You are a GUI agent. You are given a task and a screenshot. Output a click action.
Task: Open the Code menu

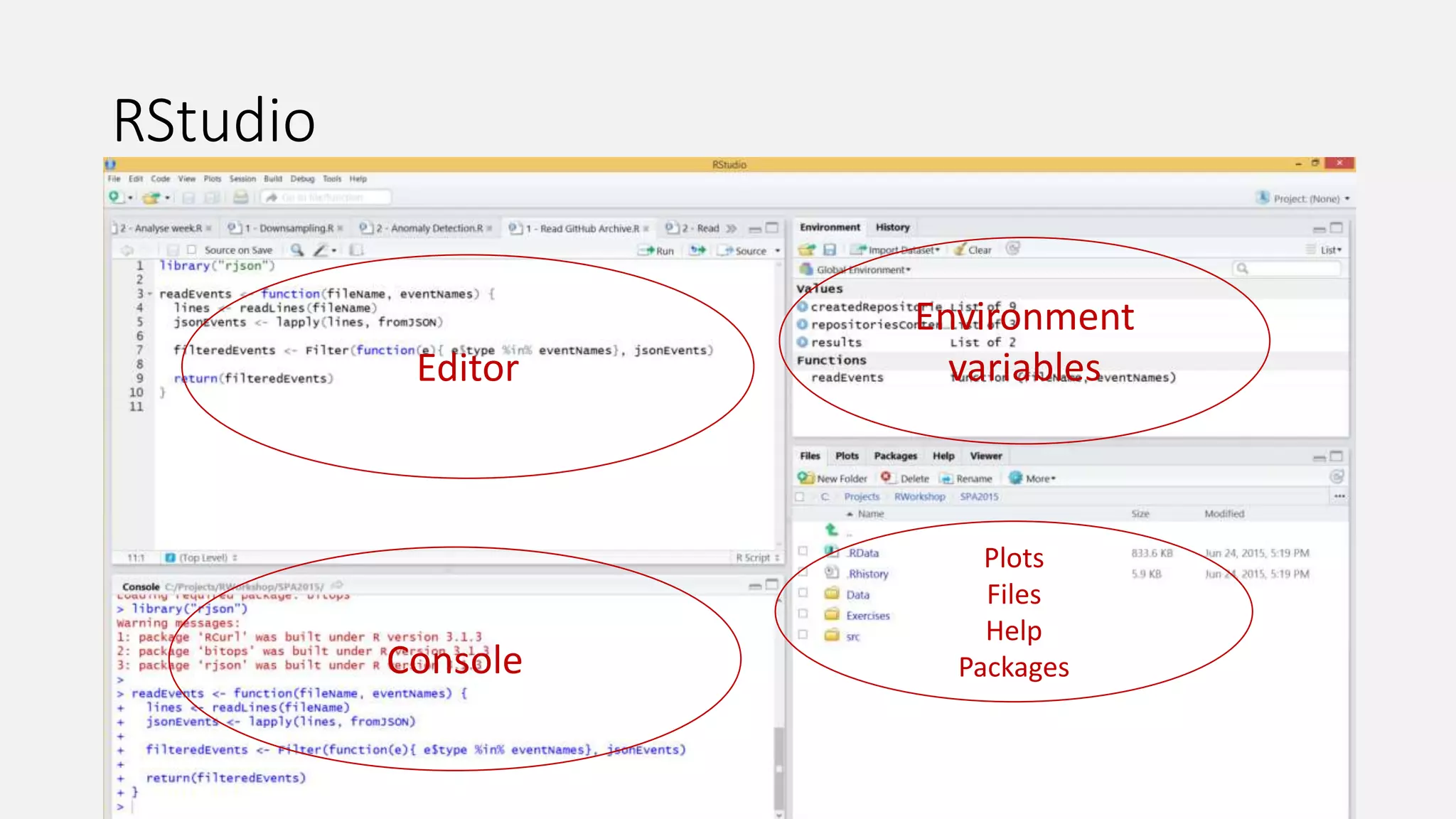(160, 178)
